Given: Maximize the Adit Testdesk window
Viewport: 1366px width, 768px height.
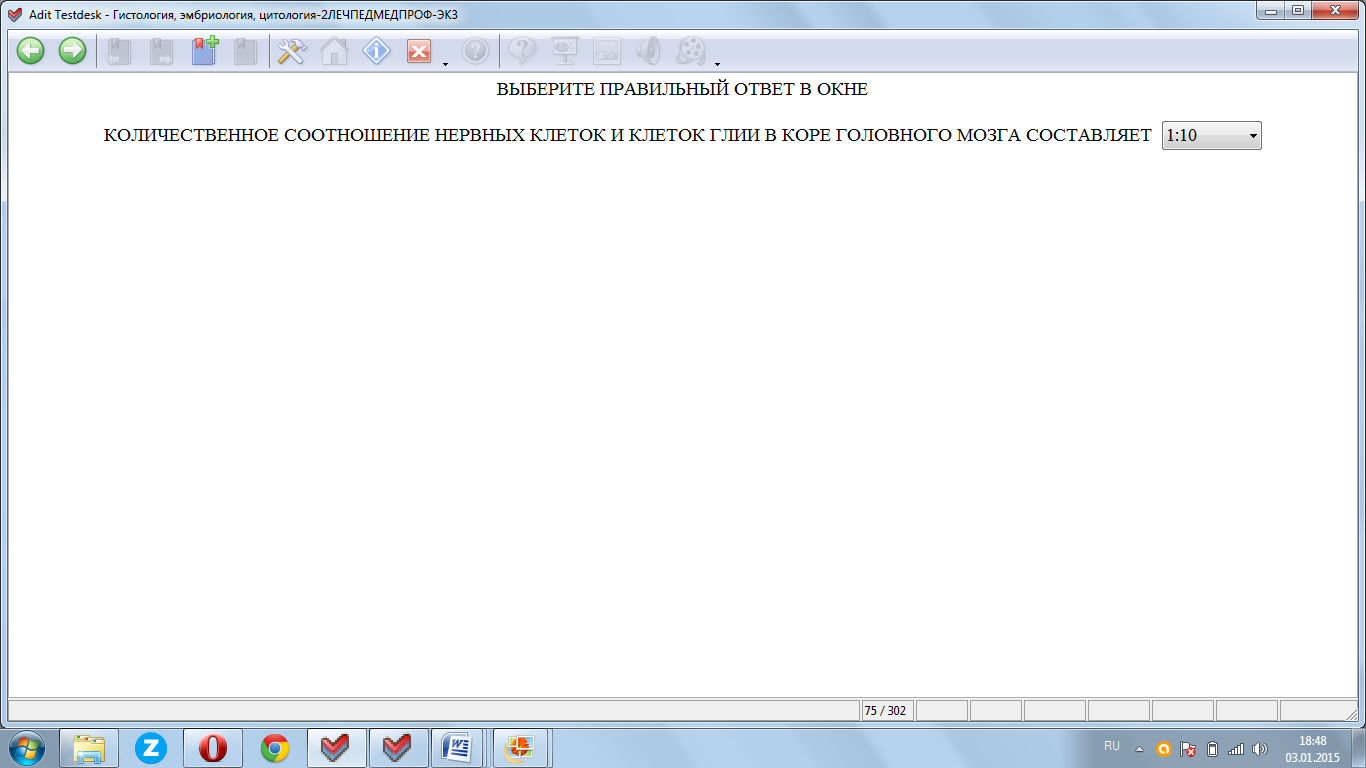Looking at the screenshot, I should click(x=1299, y=10).
